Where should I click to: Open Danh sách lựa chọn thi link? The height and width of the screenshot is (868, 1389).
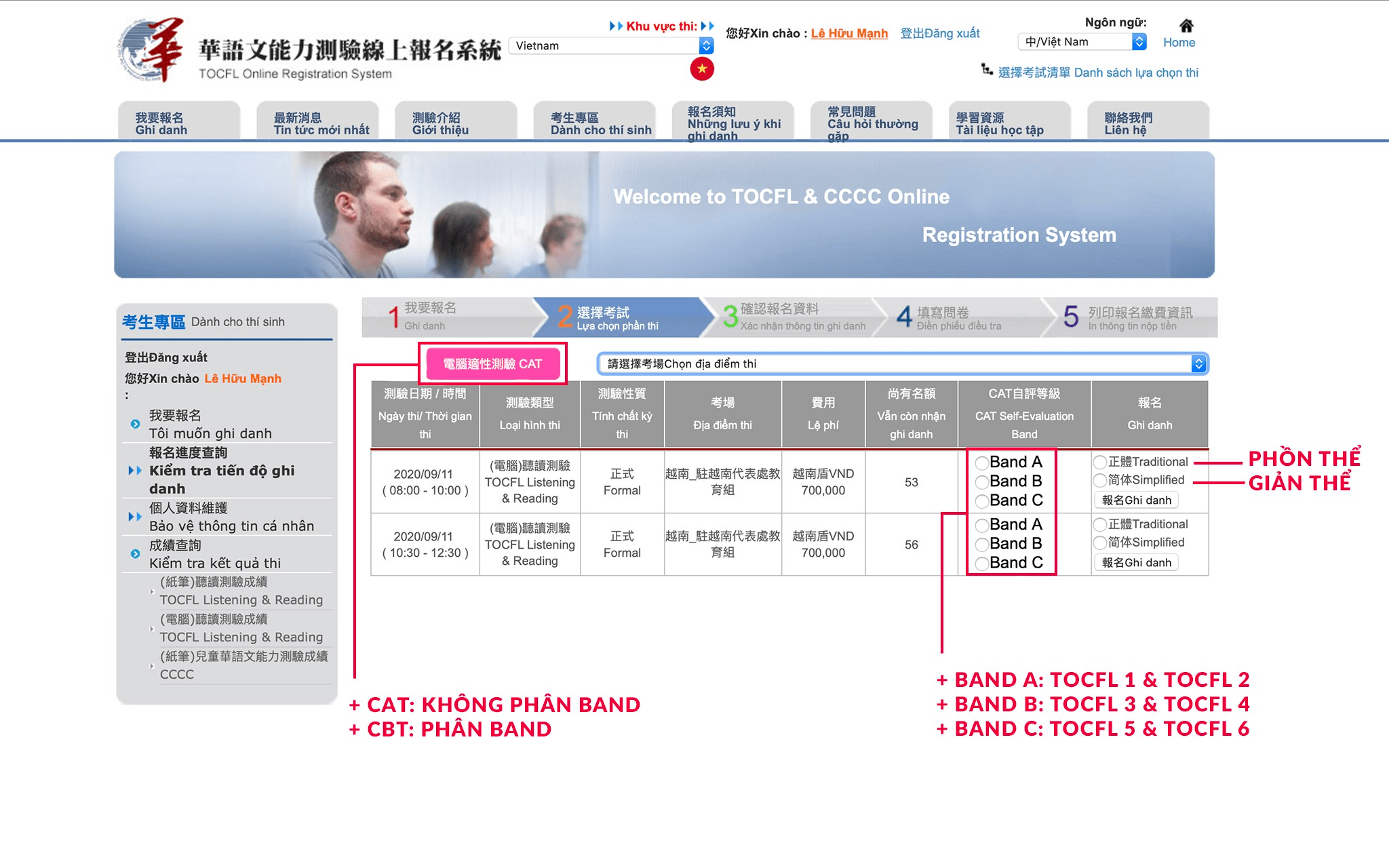click(x=1098, y=73)
